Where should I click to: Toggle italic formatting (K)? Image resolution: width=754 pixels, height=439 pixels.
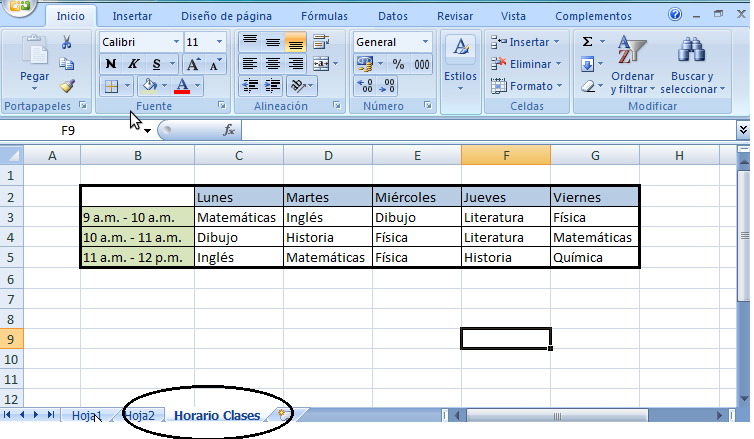(x=134, y=64)
